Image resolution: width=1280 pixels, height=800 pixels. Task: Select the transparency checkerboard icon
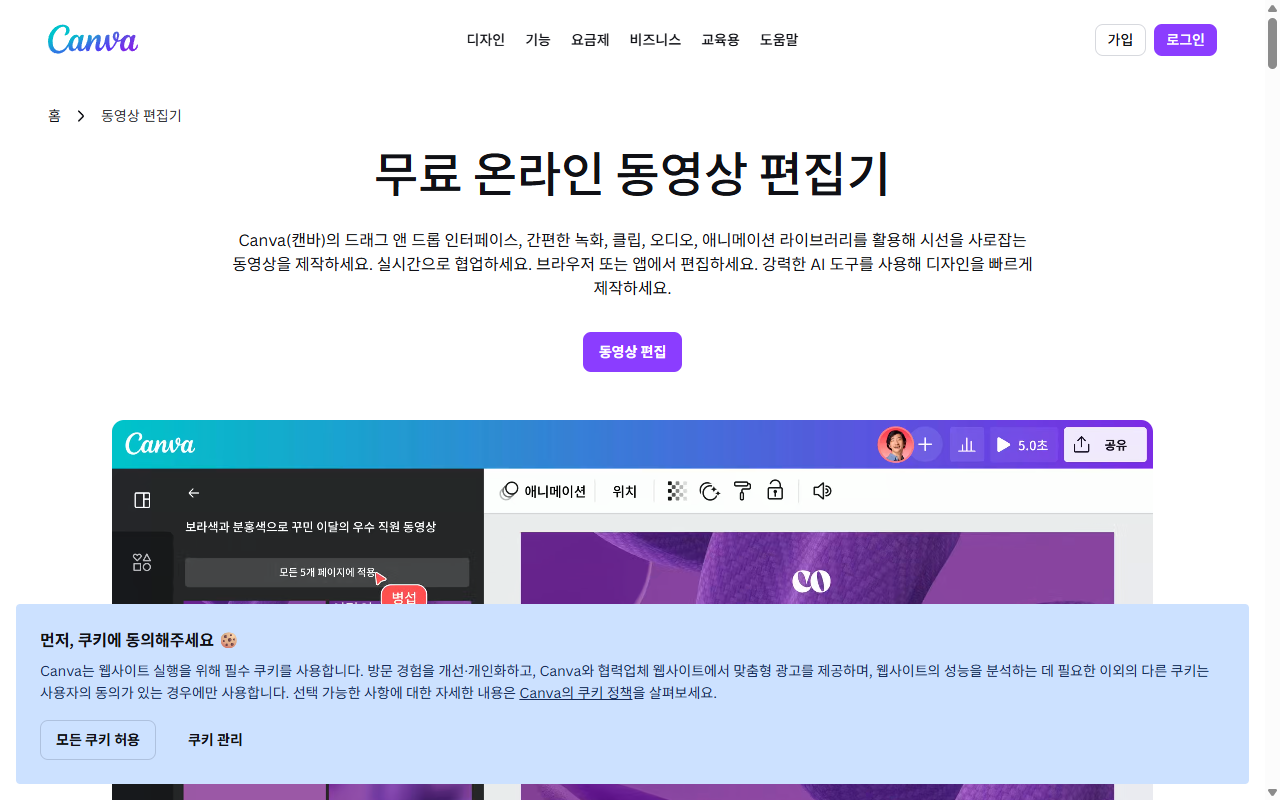(676, 491)
